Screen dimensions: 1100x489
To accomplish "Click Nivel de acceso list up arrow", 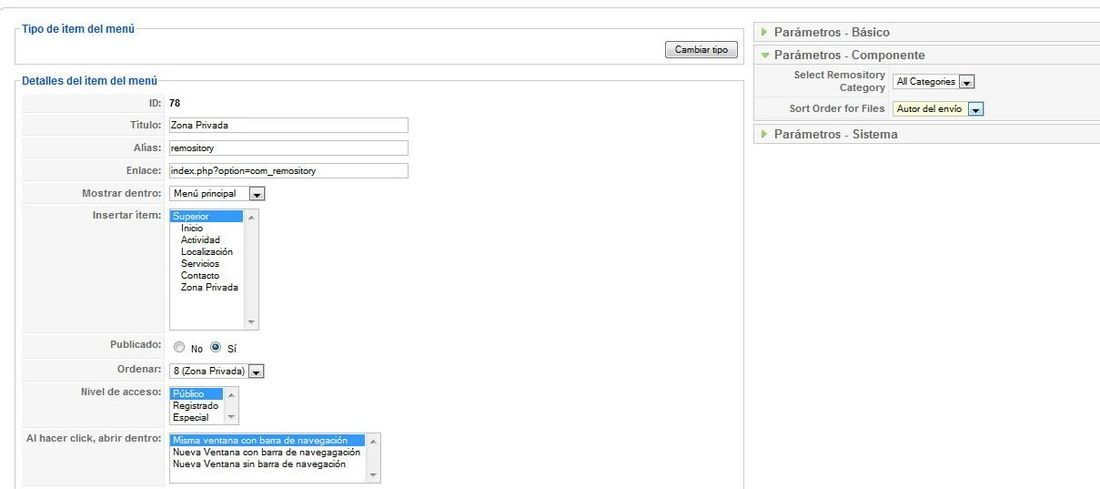I will point(232,394).
